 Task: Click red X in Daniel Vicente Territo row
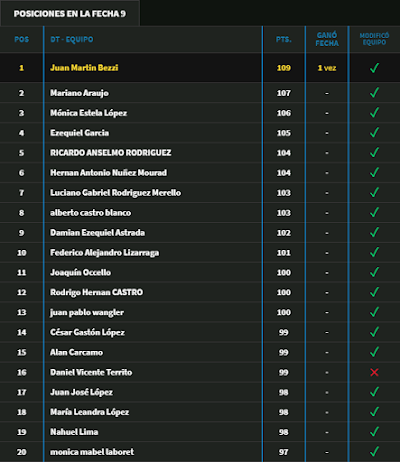374,372
